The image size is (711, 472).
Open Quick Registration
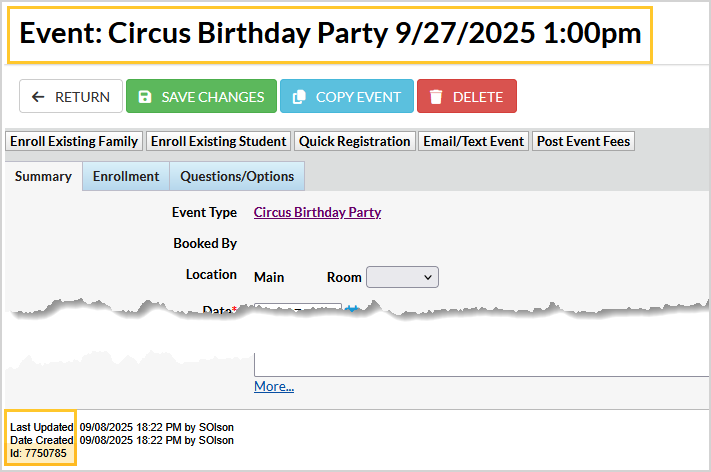click(x=355, y=141)
